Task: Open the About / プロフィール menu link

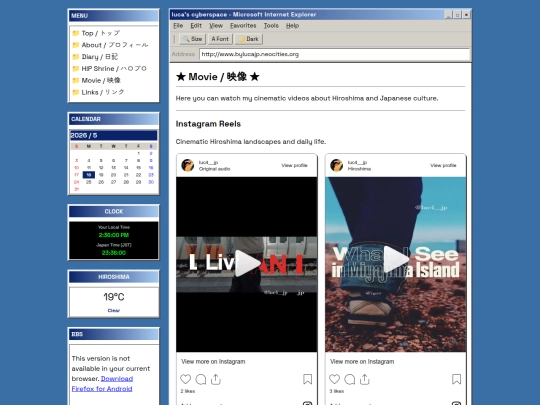Action: (x=115, y=45)
